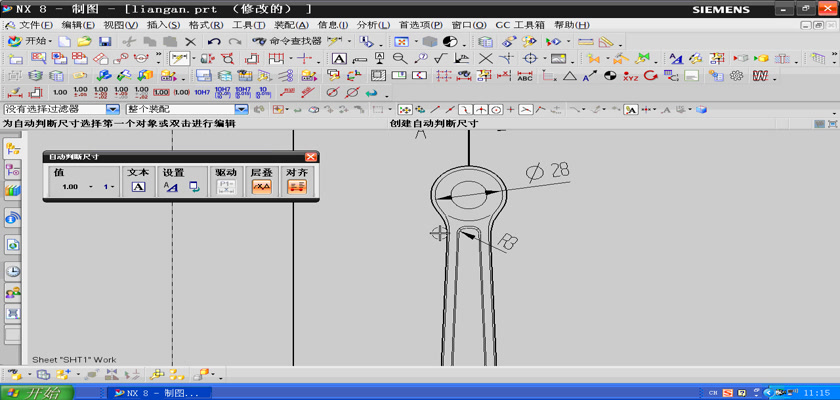Pick the parenthesized (1.00) reference dimension style
Screen dimensions: 840x400
coord(182,92)
